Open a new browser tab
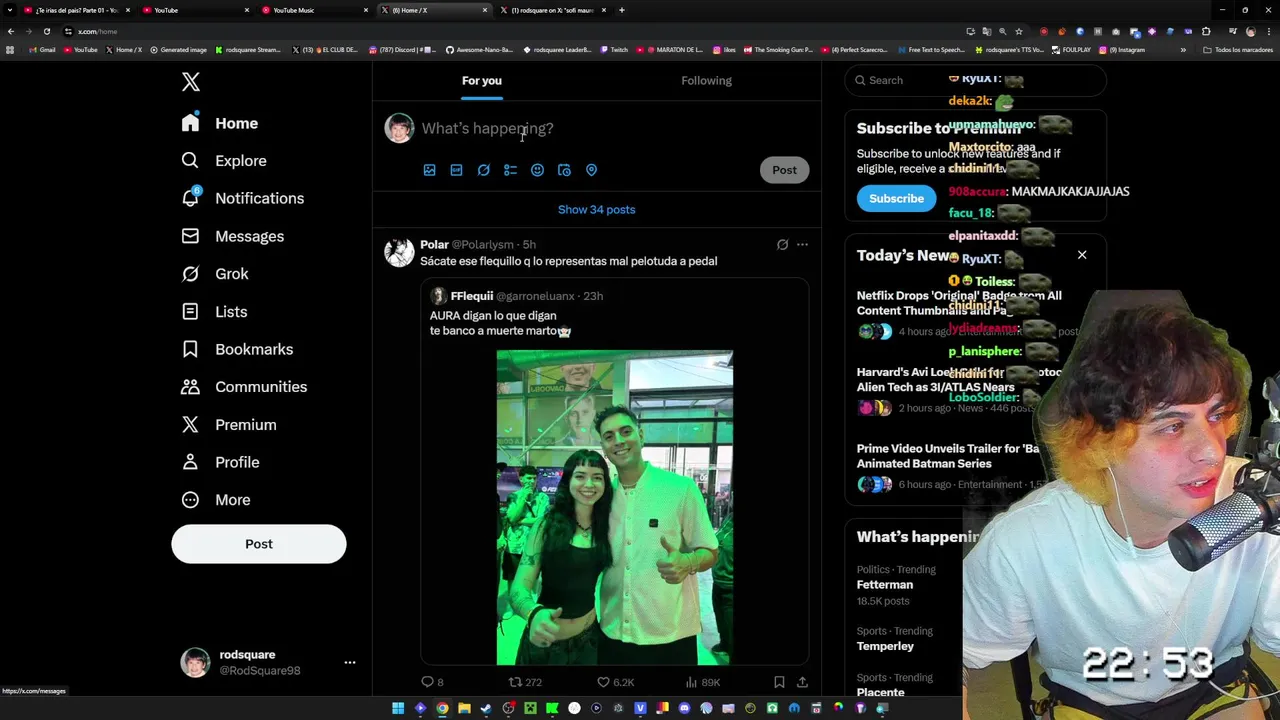This screenshot has height=720, width=1280. pyautogui.click(x=621, y=10)
